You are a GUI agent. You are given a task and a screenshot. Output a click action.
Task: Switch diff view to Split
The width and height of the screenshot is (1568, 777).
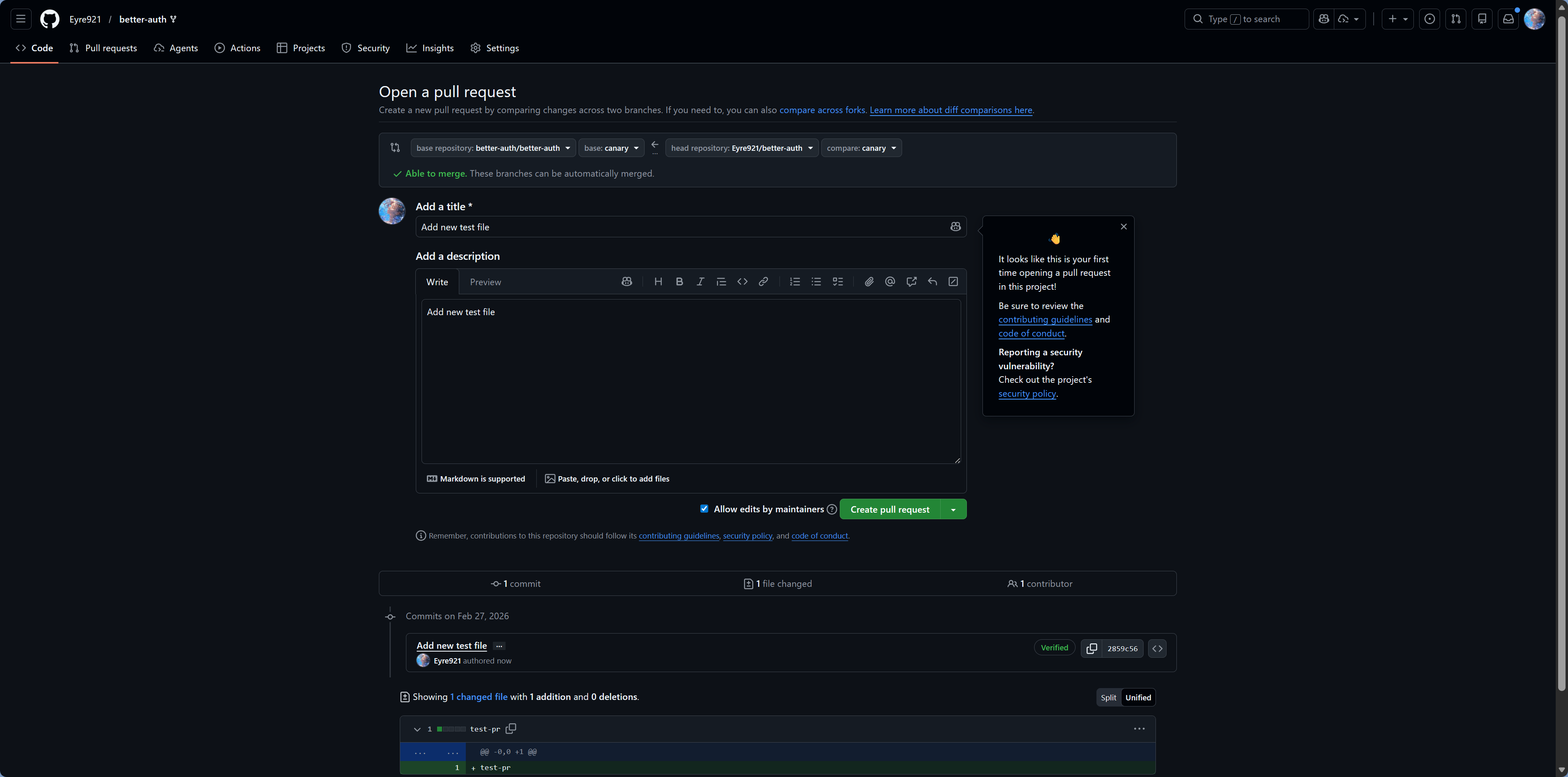click(1108, 697)
